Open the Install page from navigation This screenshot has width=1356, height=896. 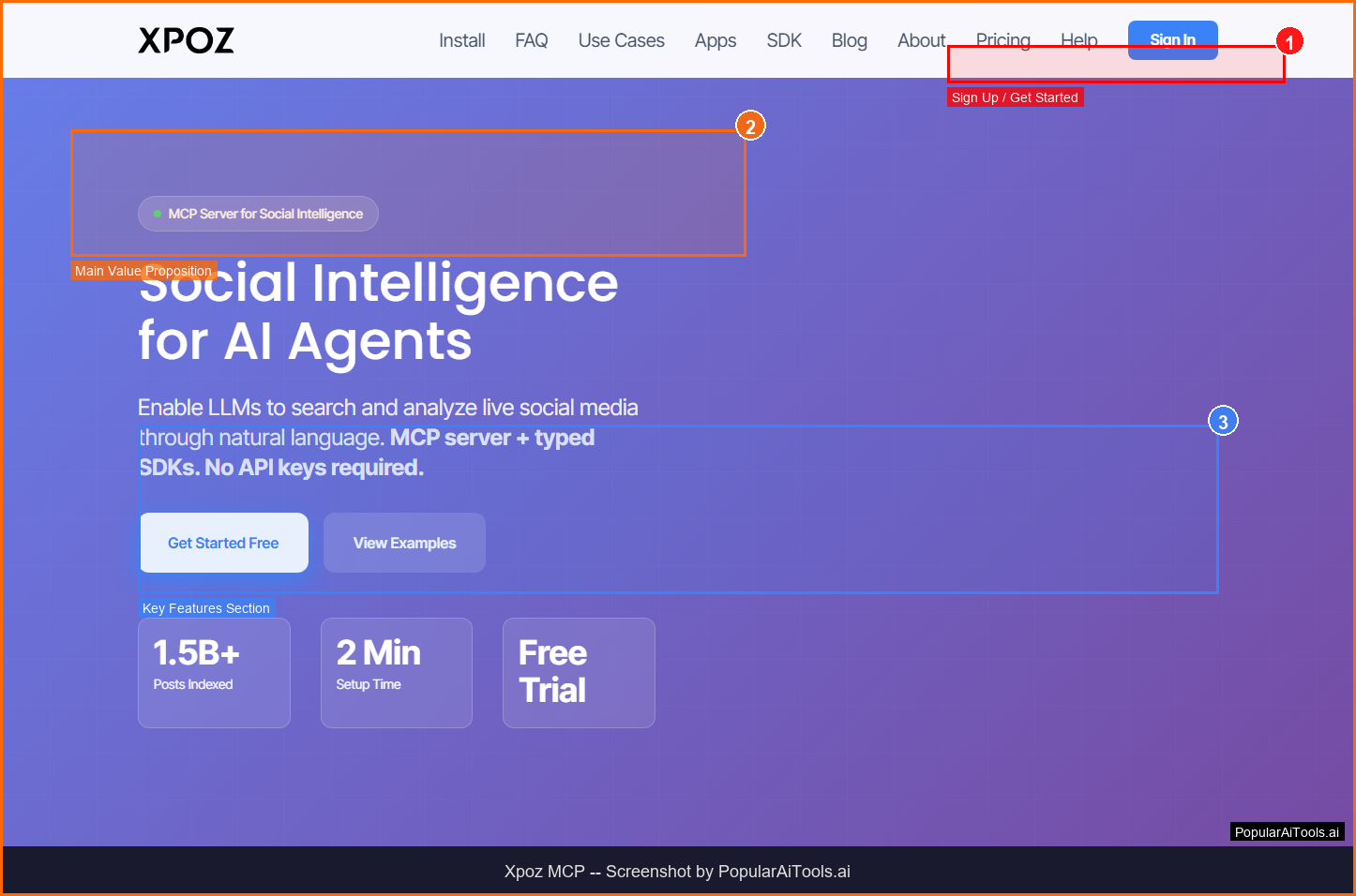(461, 40)
